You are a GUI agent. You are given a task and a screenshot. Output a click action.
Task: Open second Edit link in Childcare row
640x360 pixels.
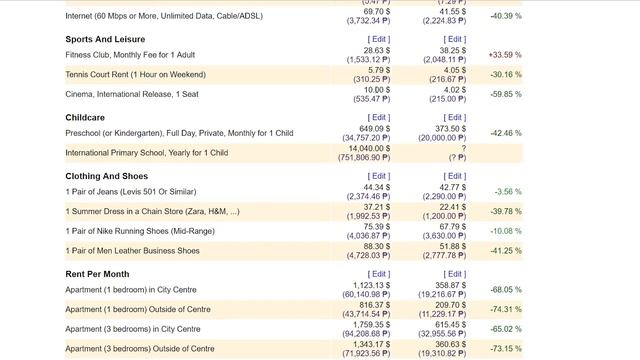pyautogui.click(x=455, y=118)
